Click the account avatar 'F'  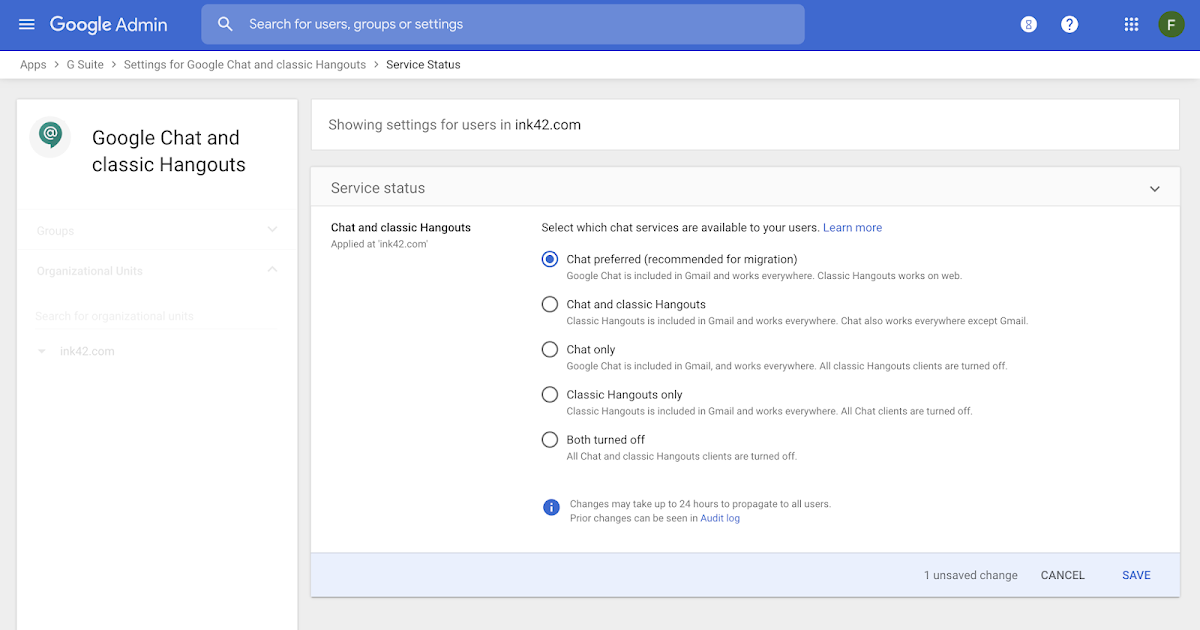(x=1171, y=24)
